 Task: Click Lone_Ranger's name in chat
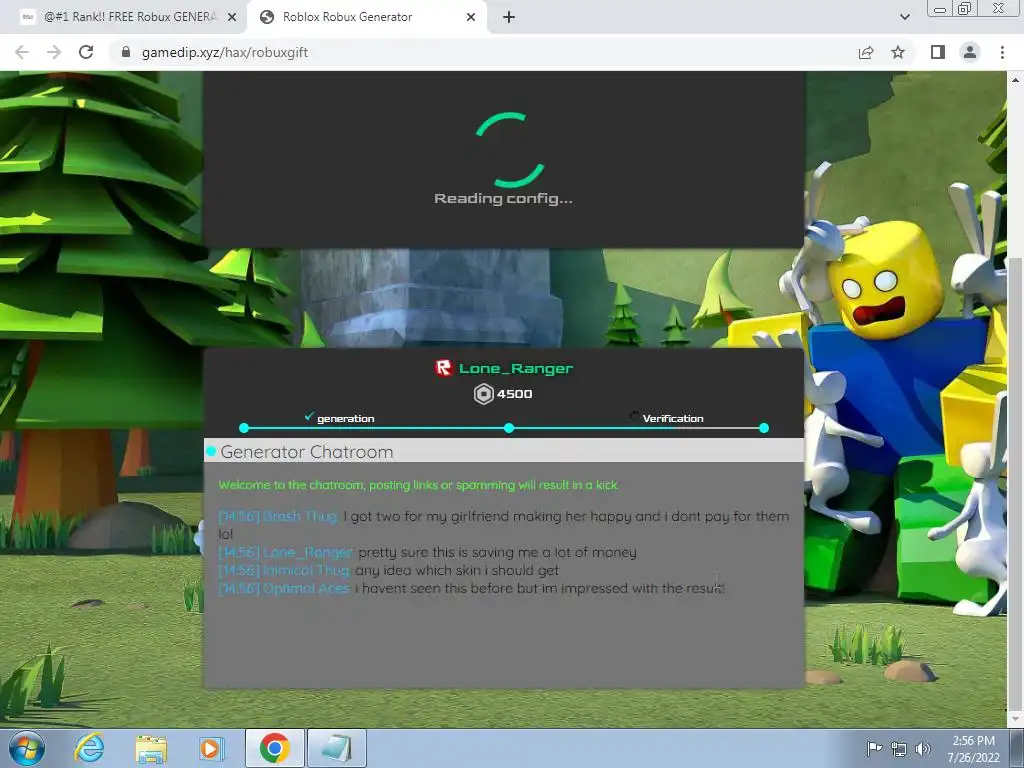(308, 552)
